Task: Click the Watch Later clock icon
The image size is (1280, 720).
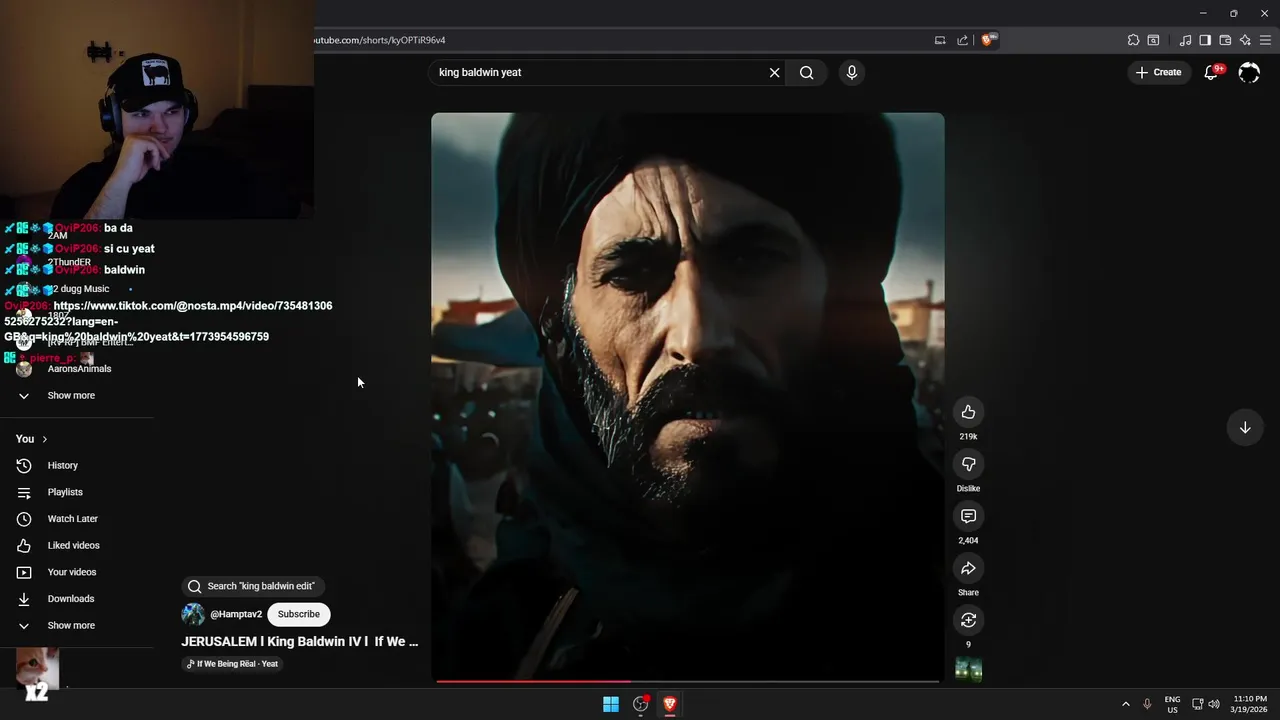Action: (x=24, y=519)
